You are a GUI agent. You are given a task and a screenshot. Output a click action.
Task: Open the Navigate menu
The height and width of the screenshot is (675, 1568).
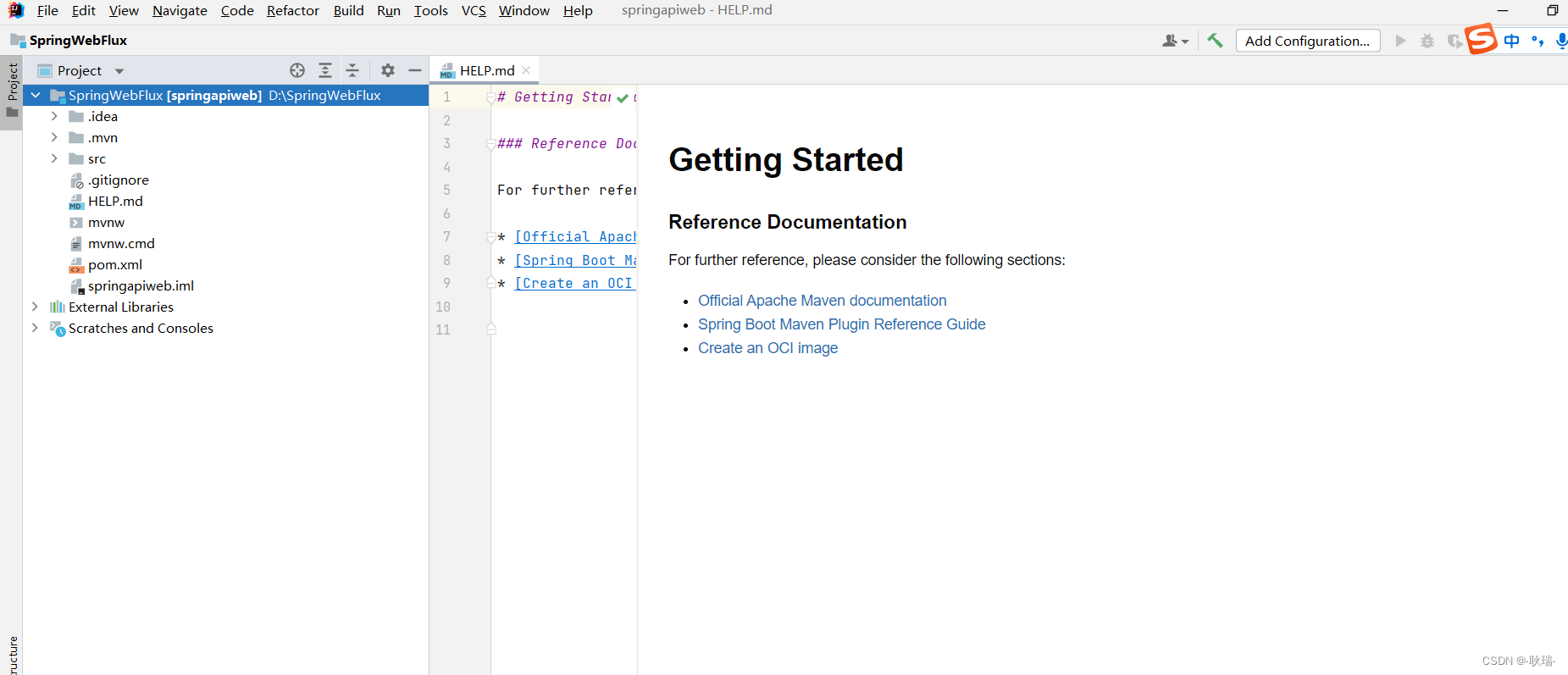click(x=180, y=10)
